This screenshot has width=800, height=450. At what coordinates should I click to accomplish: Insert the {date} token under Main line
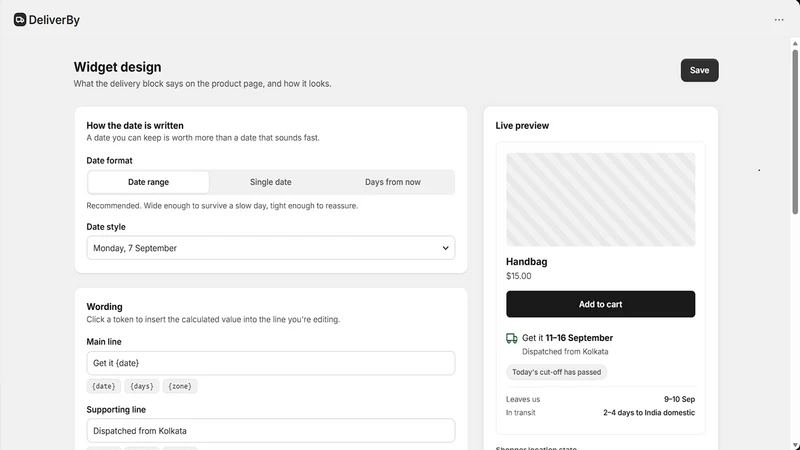[104, 386]
